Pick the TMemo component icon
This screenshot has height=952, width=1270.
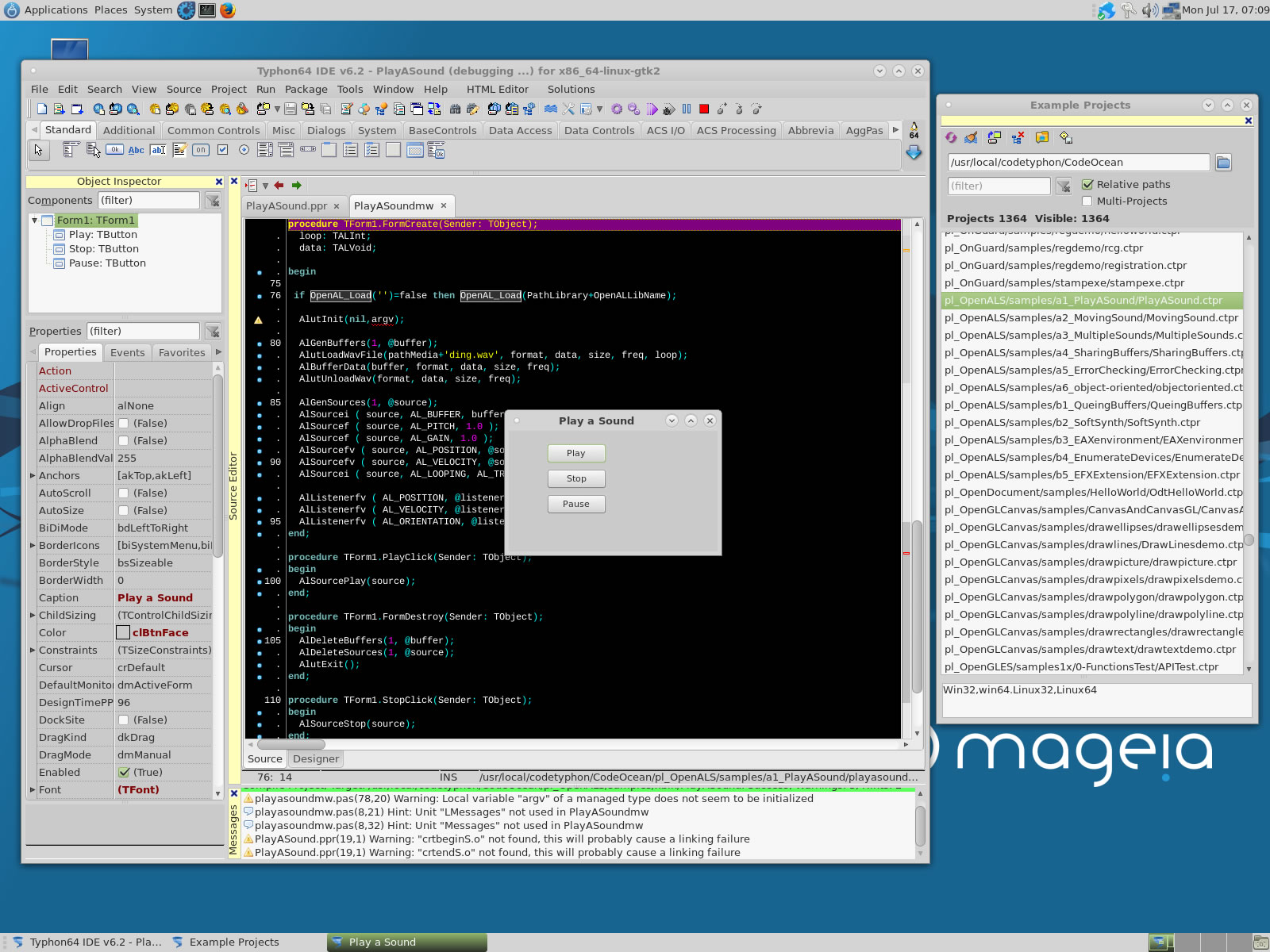[x=179, y=150]
